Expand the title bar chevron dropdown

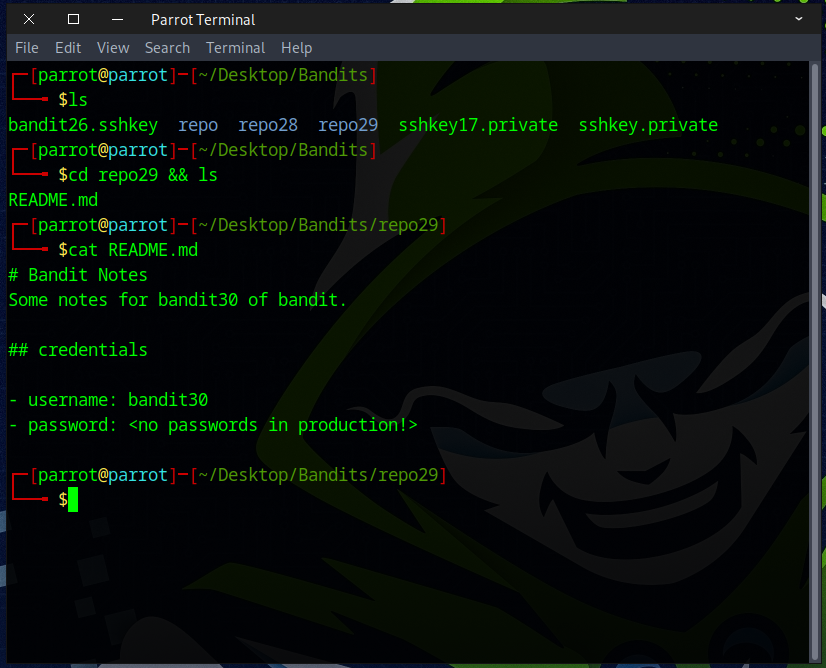799,19
